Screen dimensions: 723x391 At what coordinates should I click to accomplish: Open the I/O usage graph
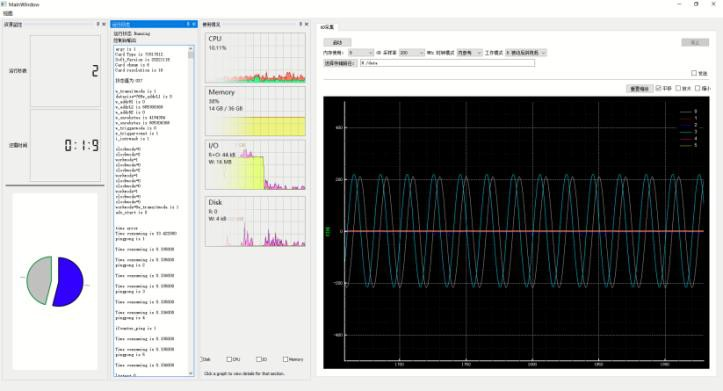[255, 165]
